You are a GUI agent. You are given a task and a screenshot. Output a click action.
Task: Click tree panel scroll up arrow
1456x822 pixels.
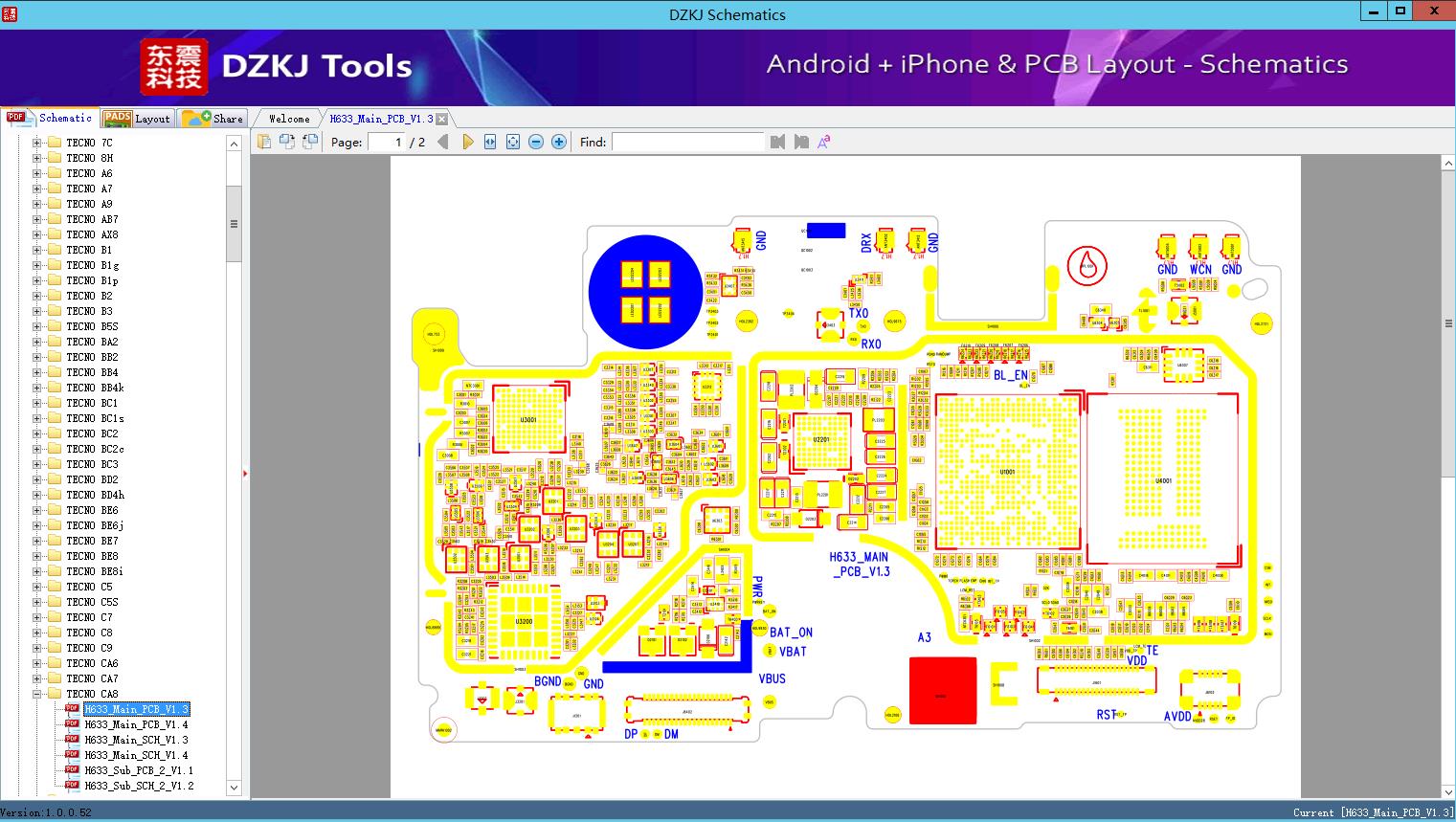pos(234,144)
